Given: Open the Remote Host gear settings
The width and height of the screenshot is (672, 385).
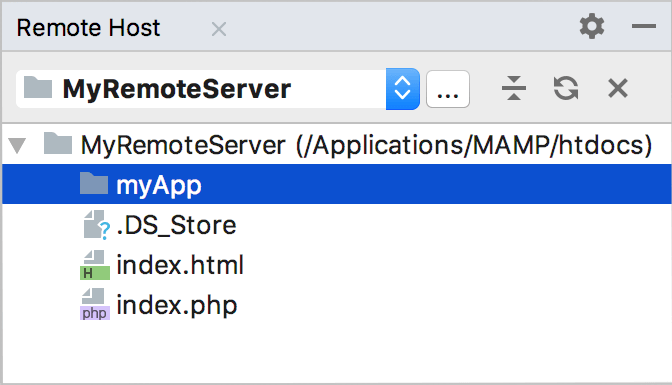Looking at the screenshot, I should pos(592,26).
